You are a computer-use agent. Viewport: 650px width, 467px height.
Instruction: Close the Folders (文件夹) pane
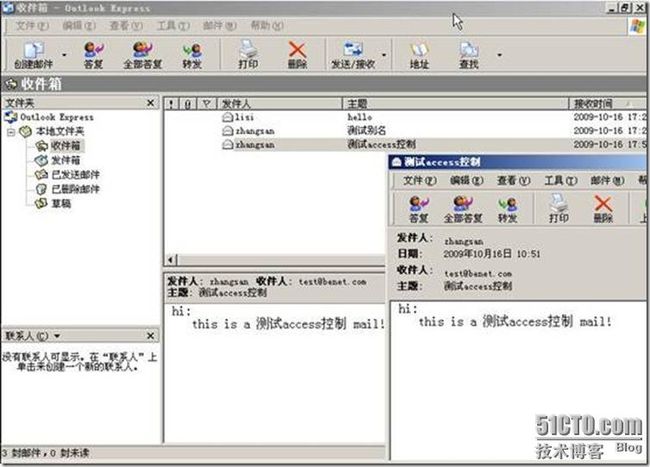150,103
